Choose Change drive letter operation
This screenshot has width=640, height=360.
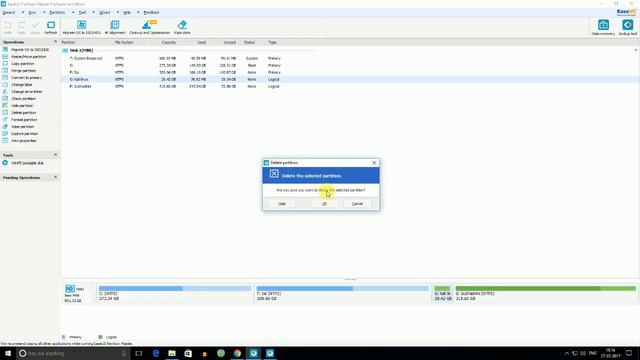point(22,91)
